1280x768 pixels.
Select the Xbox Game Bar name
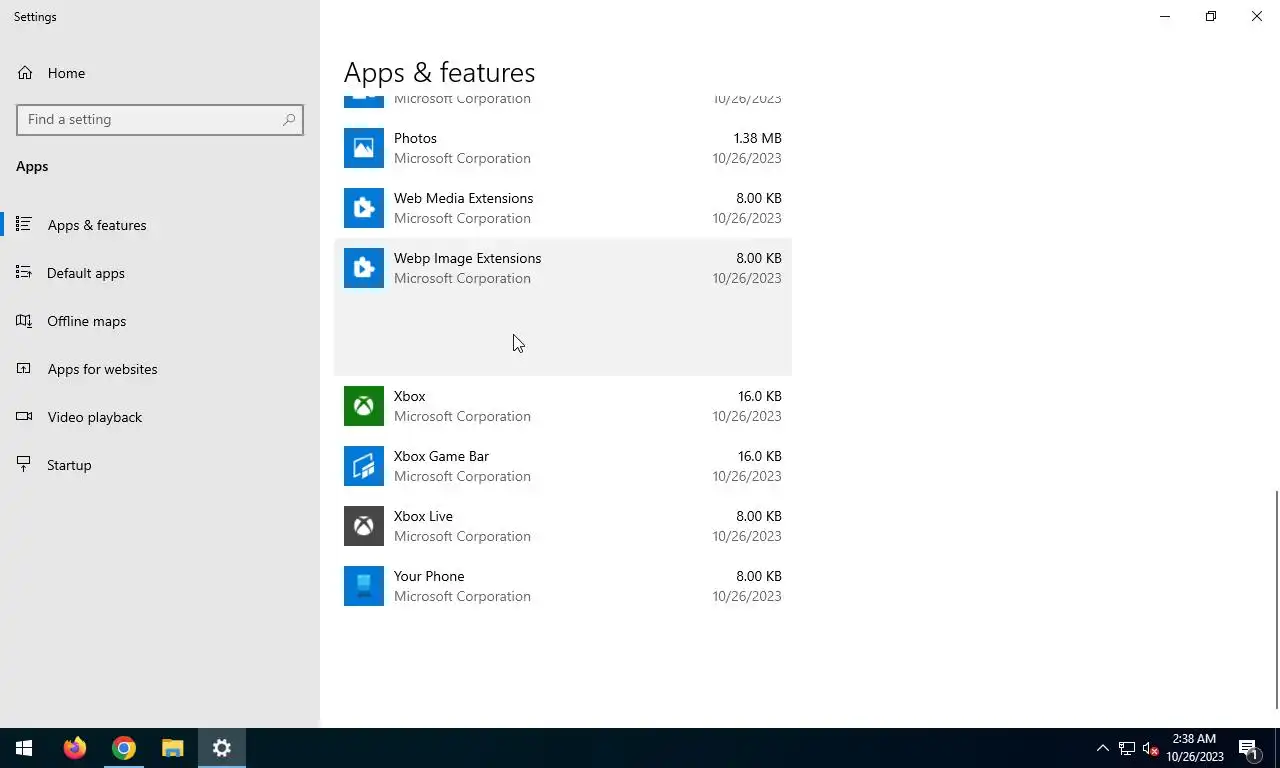point(441,456)
